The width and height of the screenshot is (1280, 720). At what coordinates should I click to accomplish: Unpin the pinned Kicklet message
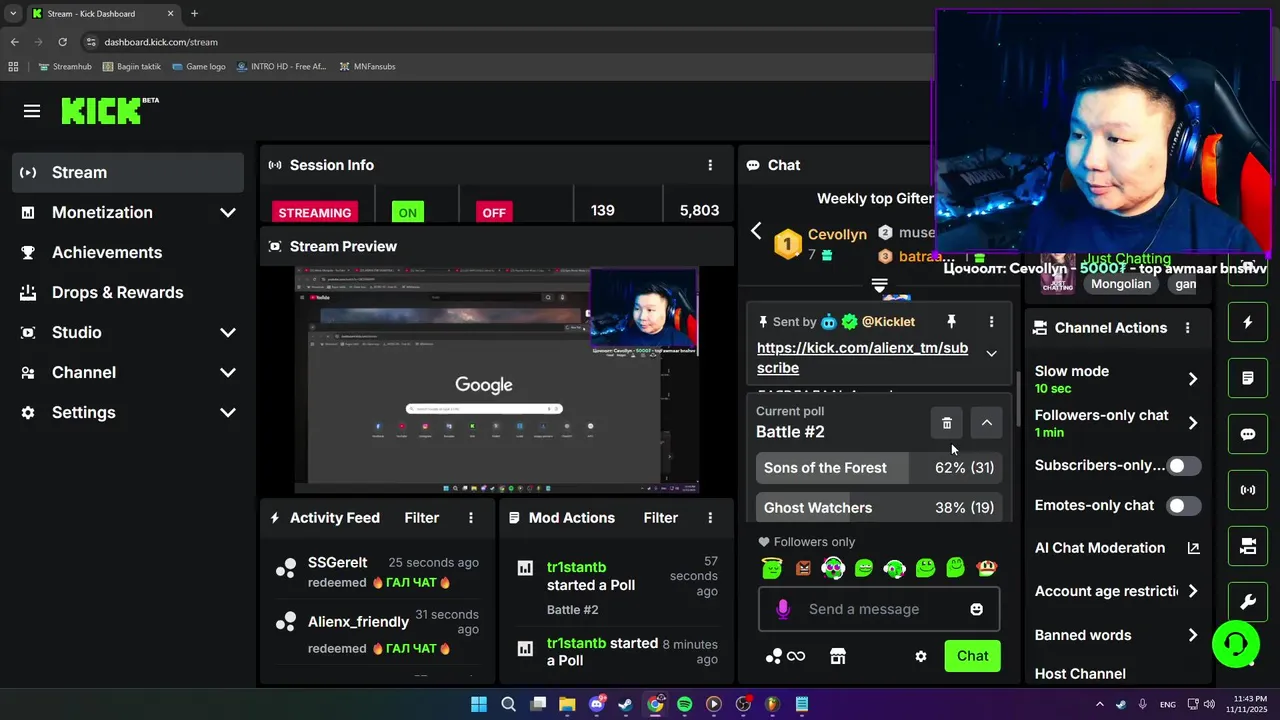click(951, 322)
